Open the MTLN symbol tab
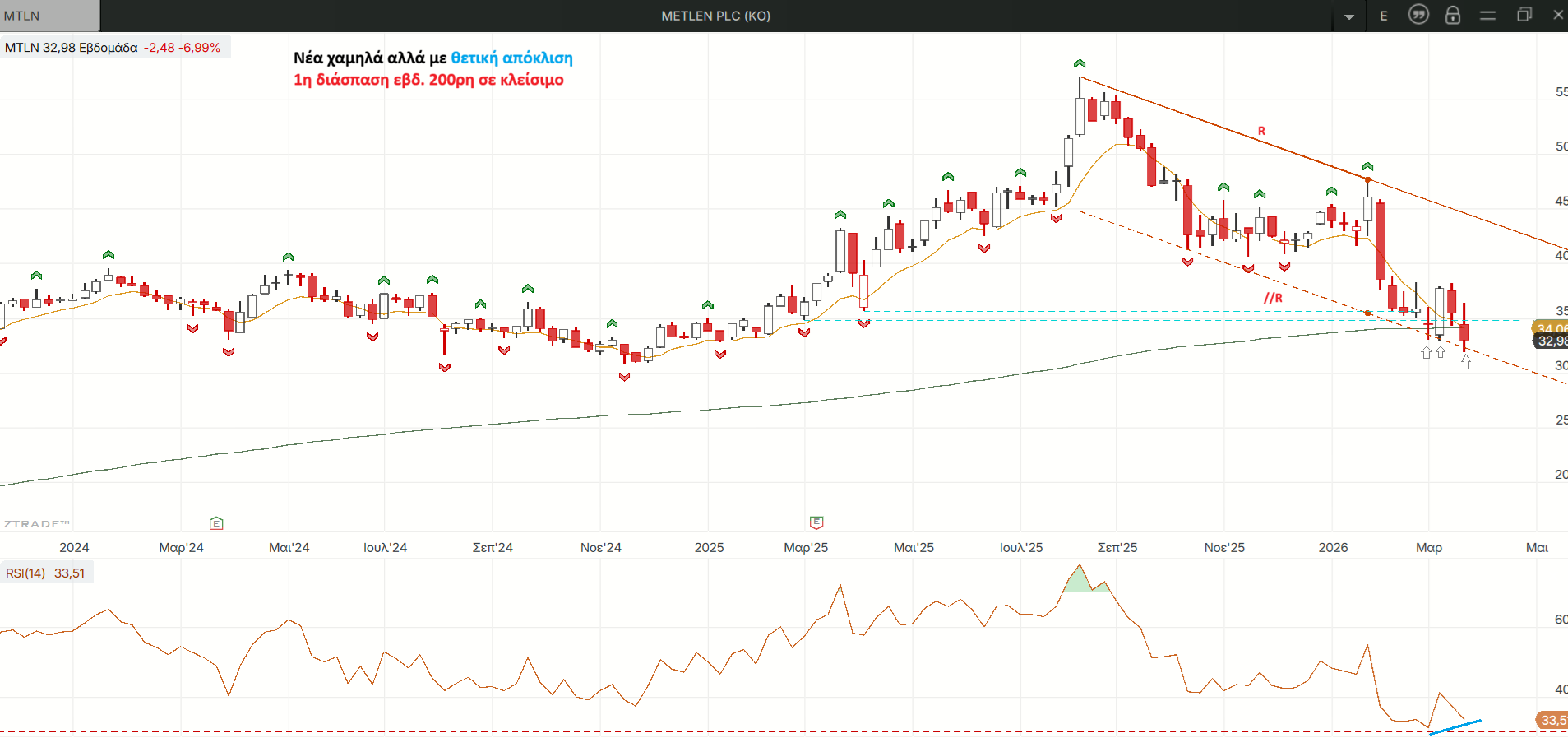The width and height of the screenshot is (1568, 738). click(x=49, y=16)
